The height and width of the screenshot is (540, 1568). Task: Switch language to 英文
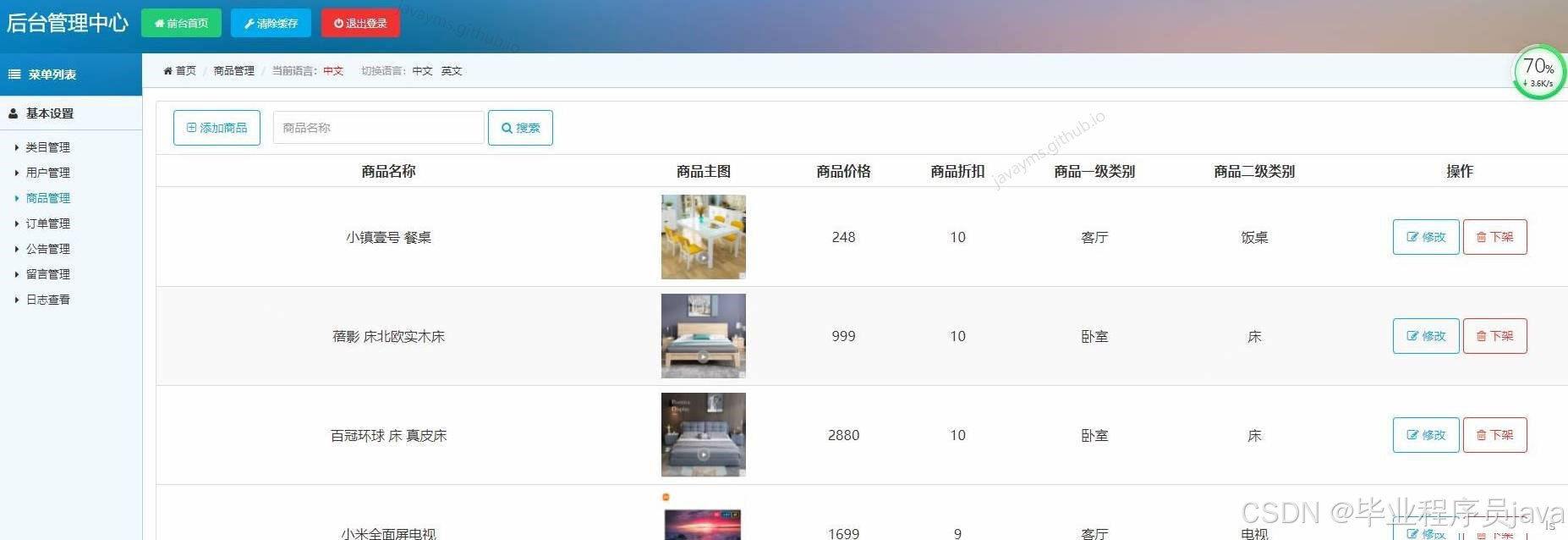(x=452, y=71)
